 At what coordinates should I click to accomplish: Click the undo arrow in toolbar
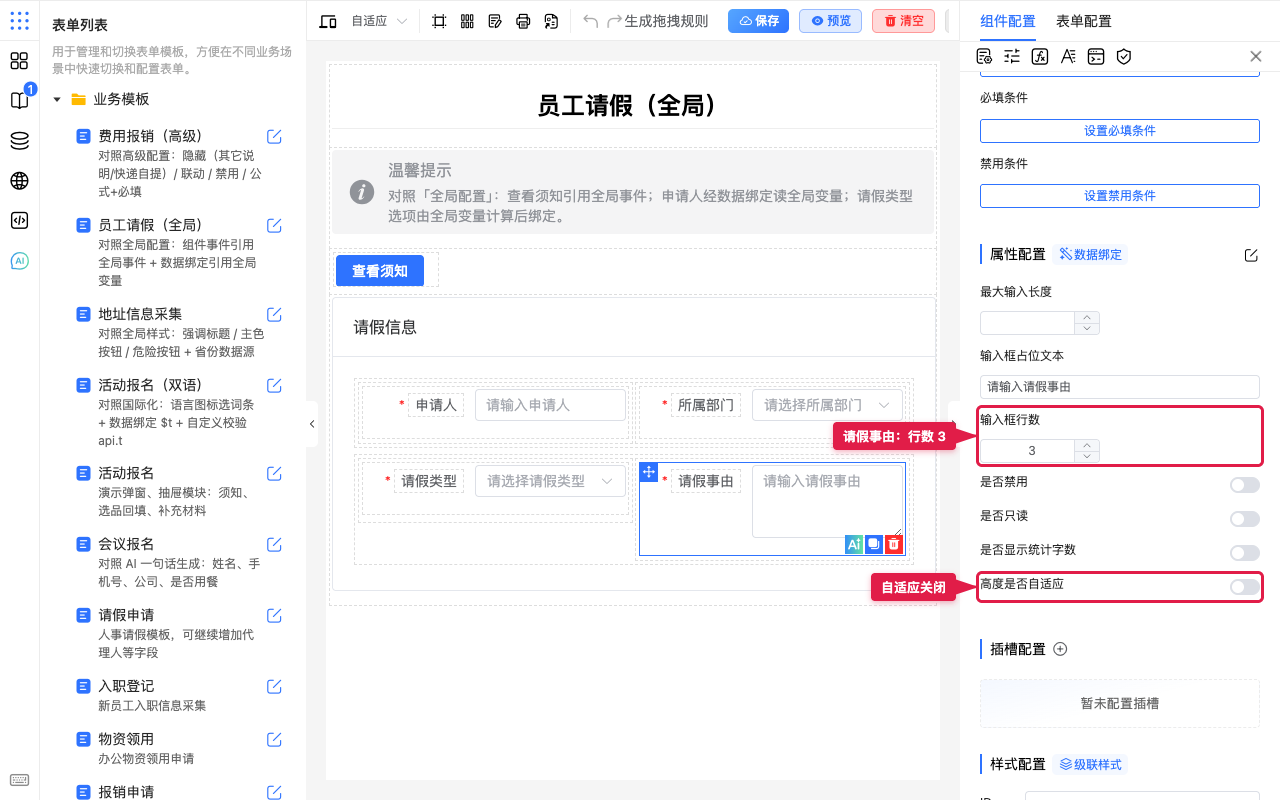click(591, 21)
